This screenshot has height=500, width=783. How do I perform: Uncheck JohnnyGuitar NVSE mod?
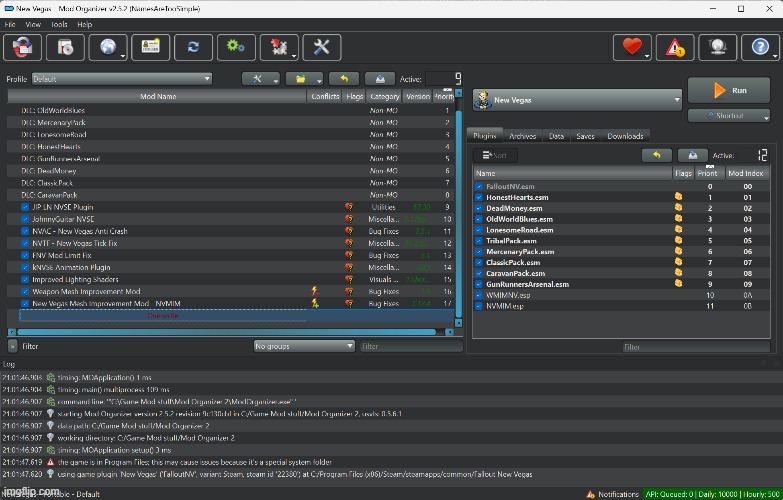25,219
